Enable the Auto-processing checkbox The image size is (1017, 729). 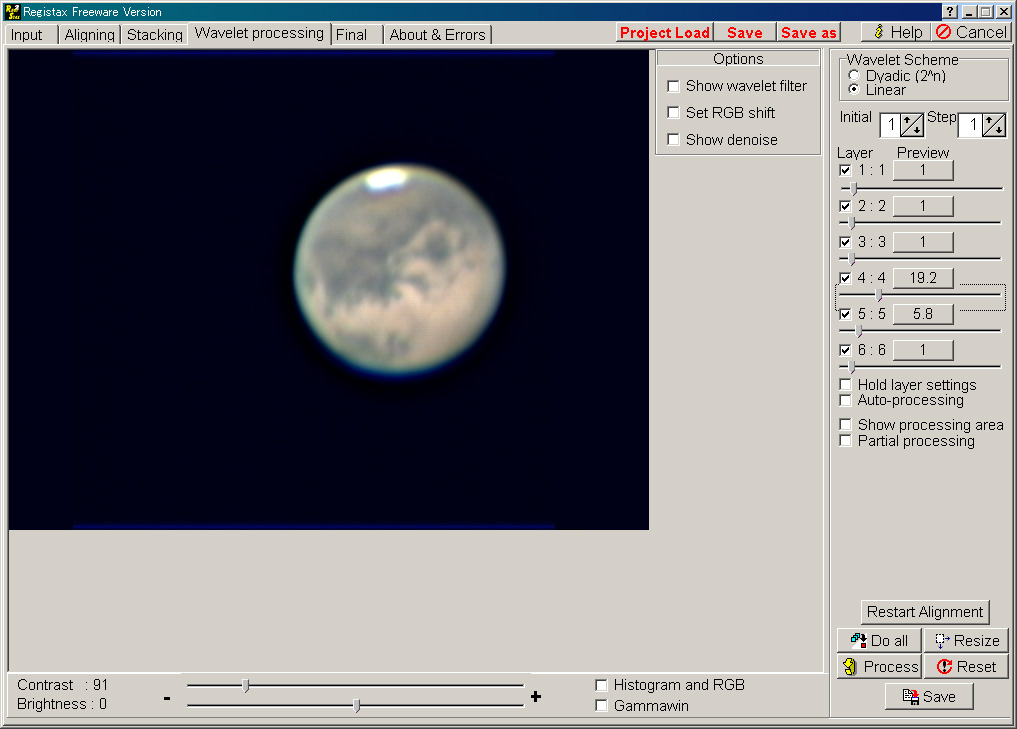[x=846, y=400]
